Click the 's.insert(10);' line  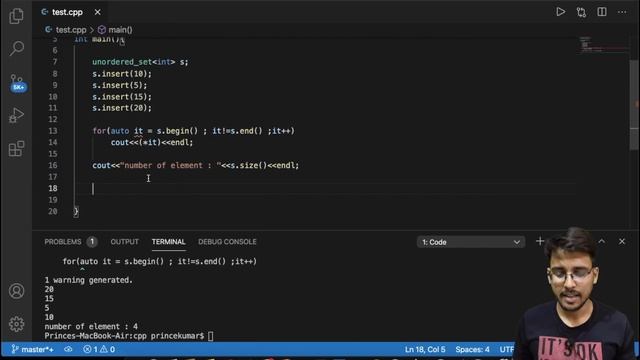[x=122, y=74]
